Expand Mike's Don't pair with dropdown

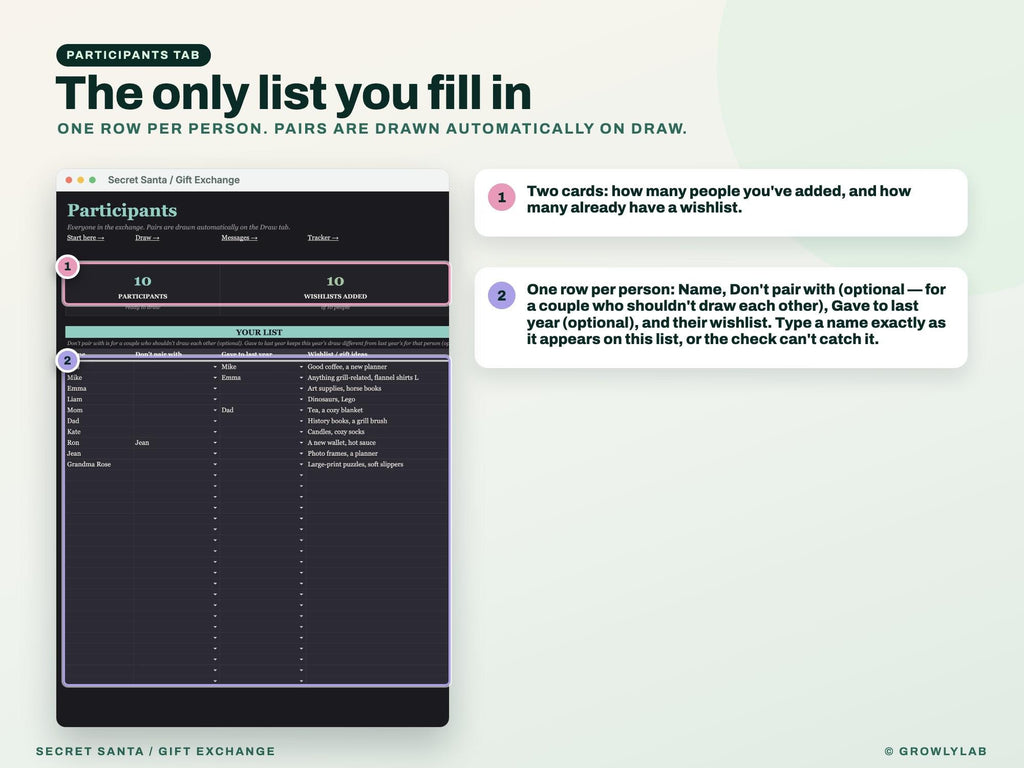(x=215, y=377)
